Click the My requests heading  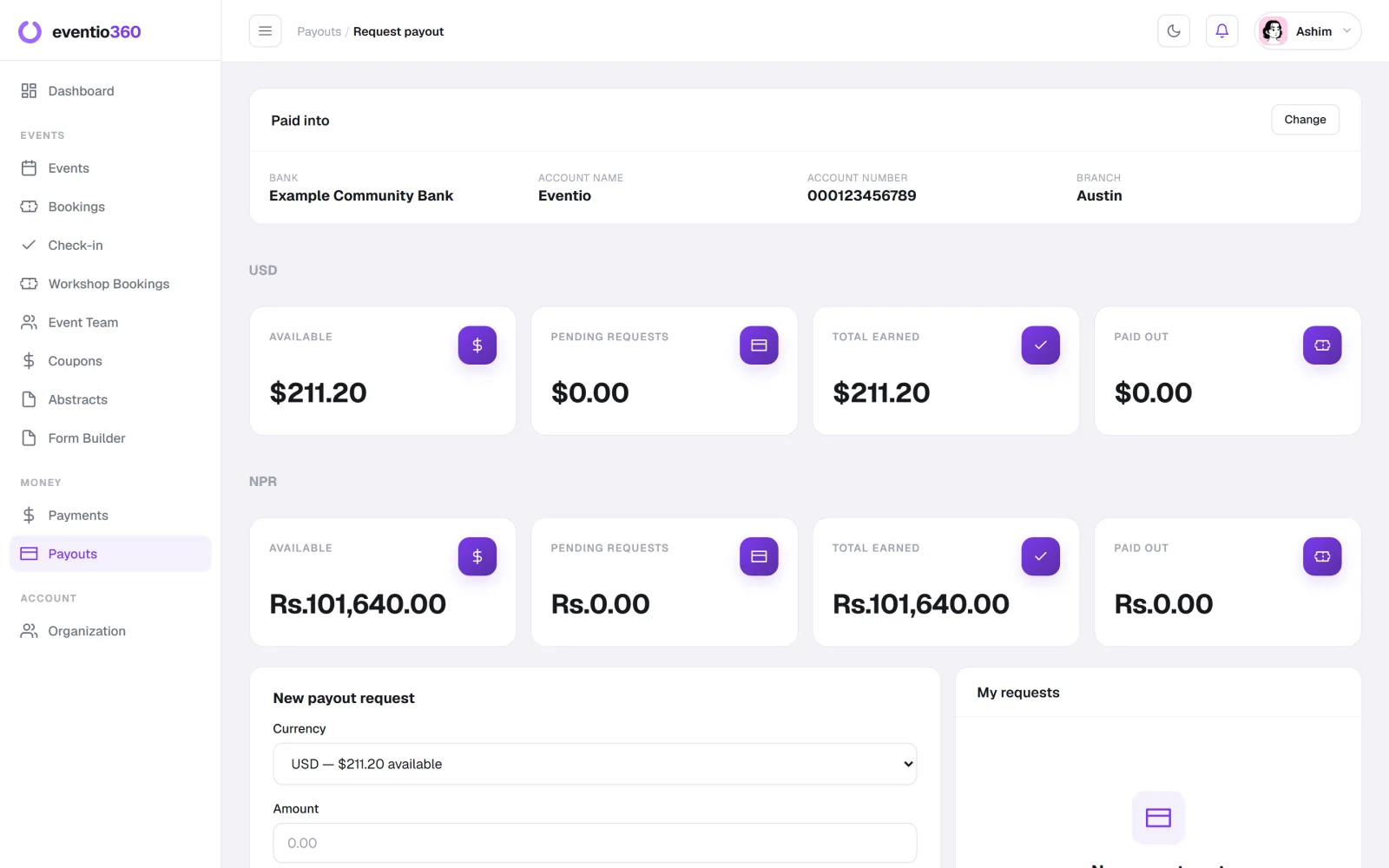1018,693
